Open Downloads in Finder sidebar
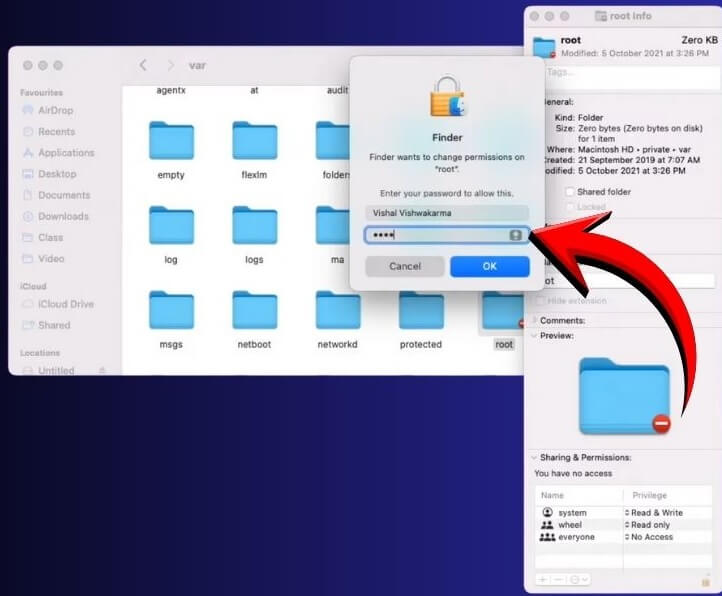This screenshot has width=722, height=596. point(63,216)
